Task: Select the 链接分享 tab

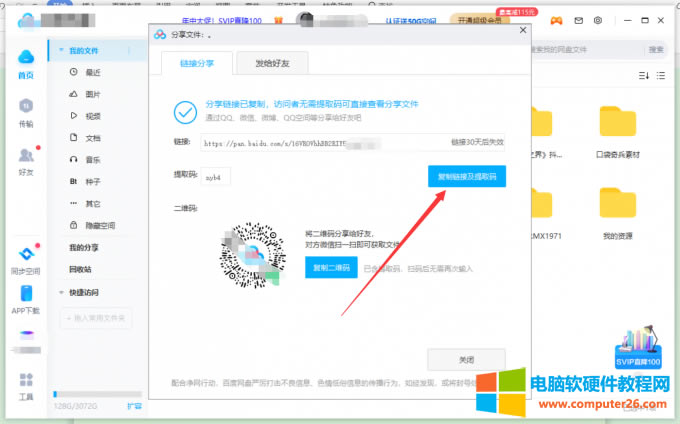Action: coord(196,64)
